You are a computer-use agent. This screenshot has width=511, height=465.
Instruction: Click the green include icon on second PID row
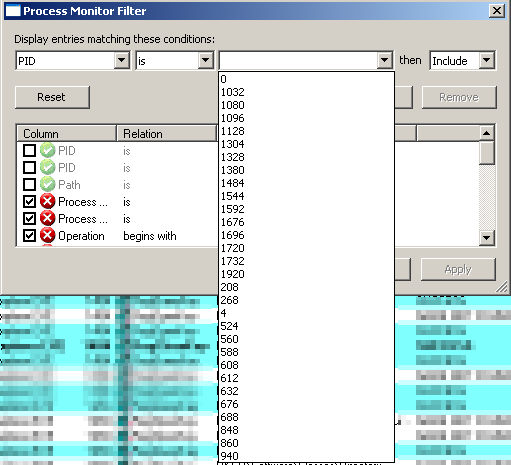click(48, 167)
